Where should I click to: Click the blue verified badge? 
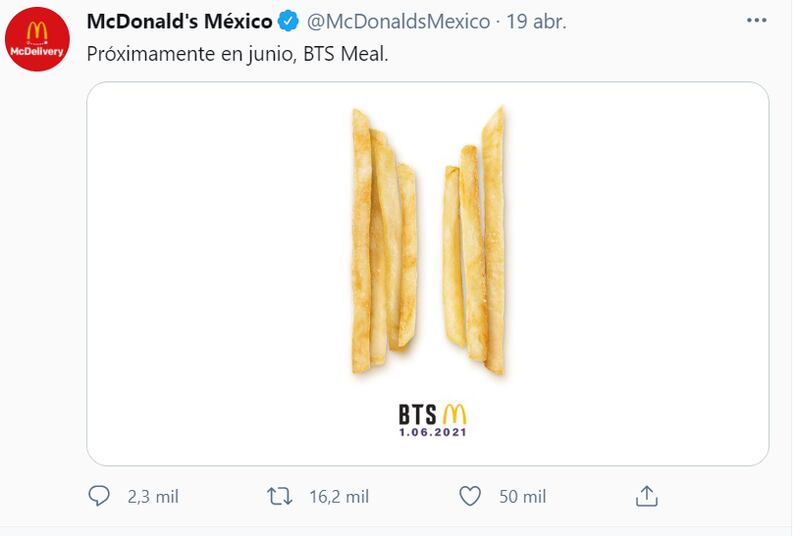point(288,21)
